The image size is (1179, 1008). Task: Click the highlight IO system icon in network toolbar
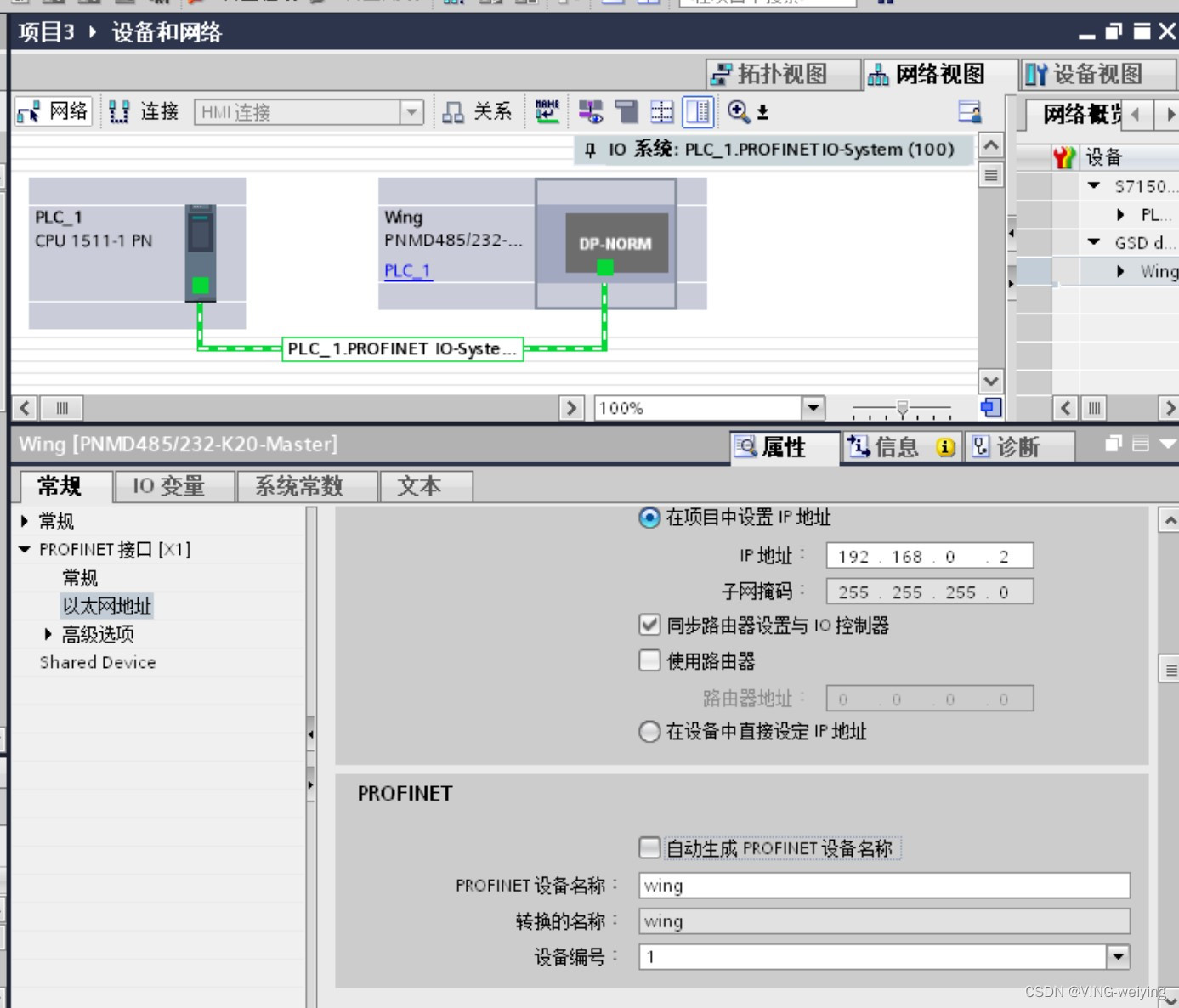(591, 111)
